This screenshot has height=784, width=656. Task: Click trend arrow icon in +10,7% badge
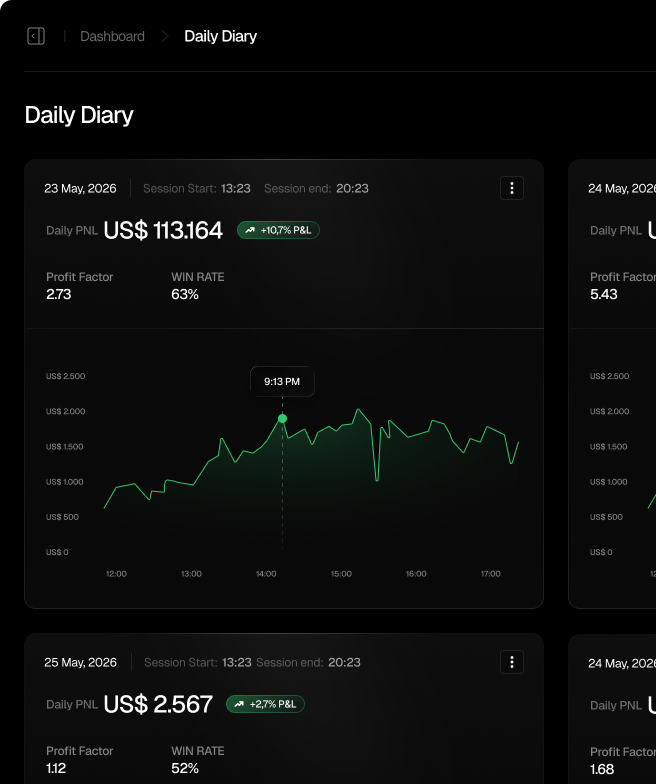(x=249, y=230)
